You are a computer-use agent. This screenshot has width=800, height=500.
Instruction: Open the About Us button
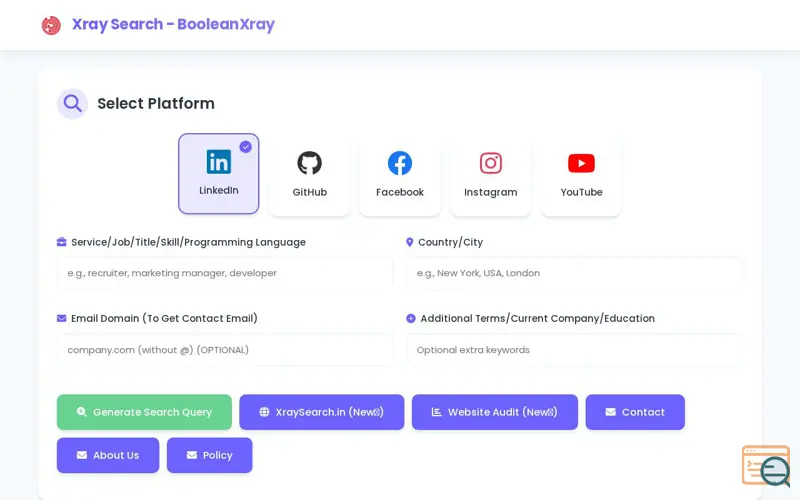(108, 455)
